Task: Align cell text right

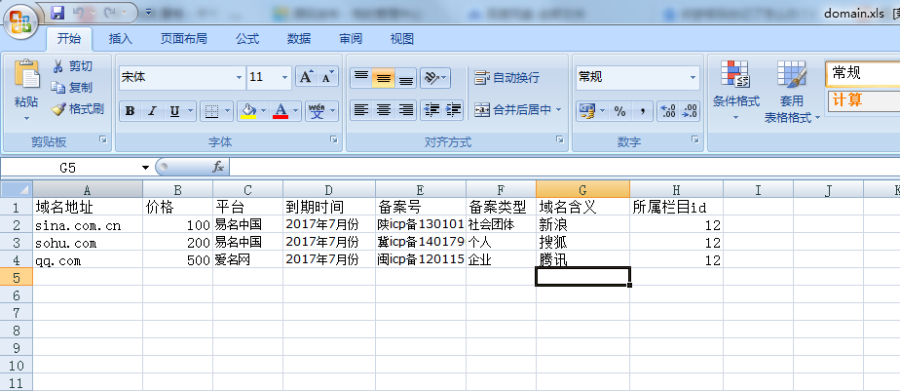Action: point(405,109)
